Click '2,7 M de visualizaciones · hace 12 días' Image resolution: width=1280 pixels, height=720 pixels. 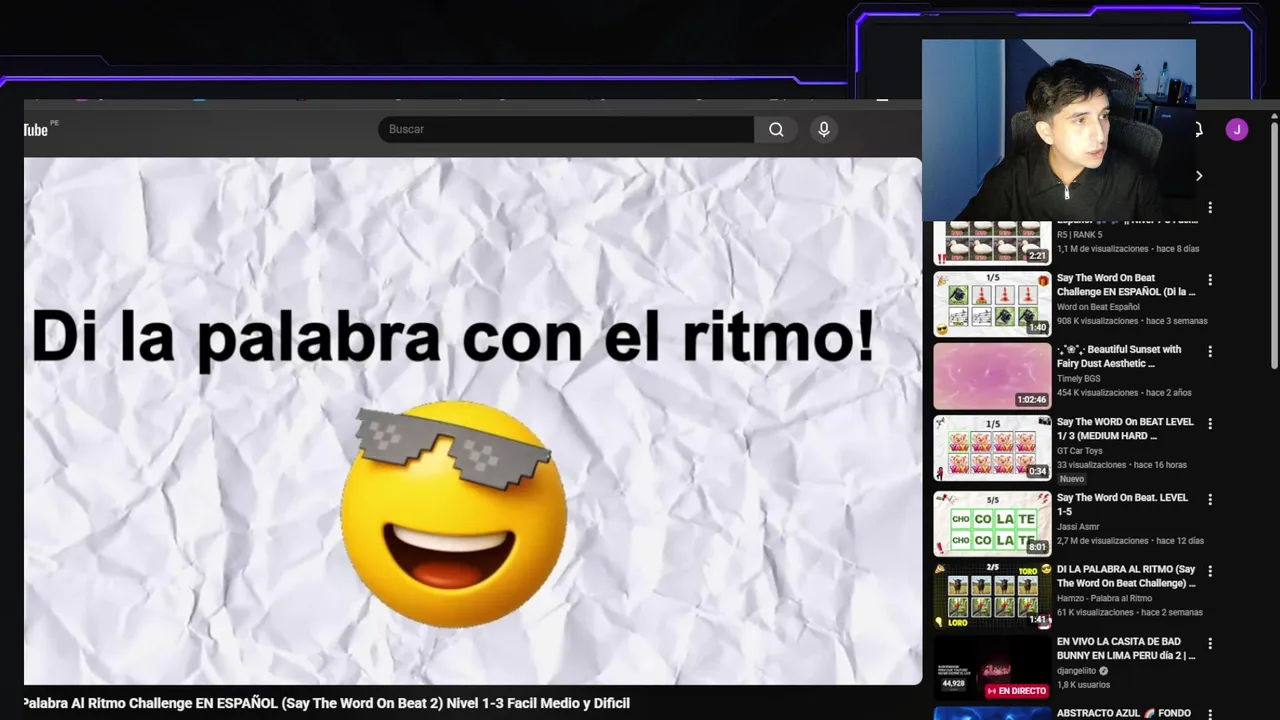point(1130,541)
